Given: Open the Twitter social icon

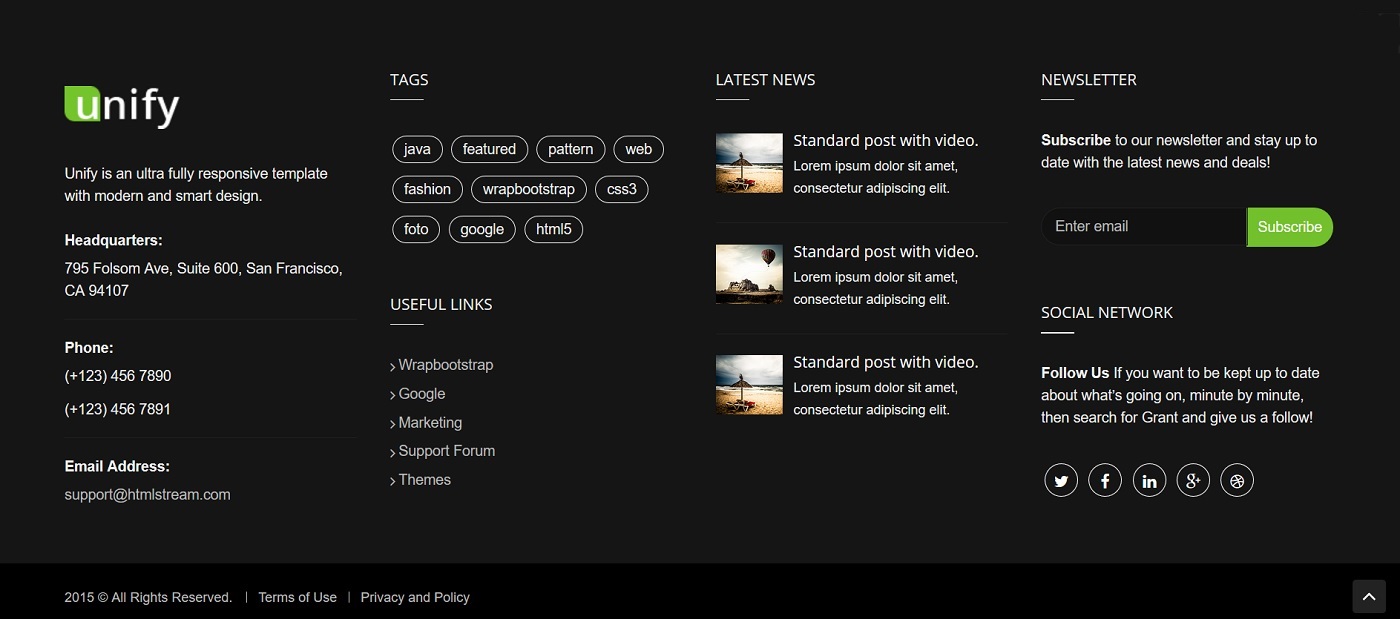Looking at the screenshot, I should (x=1061, y=480).
